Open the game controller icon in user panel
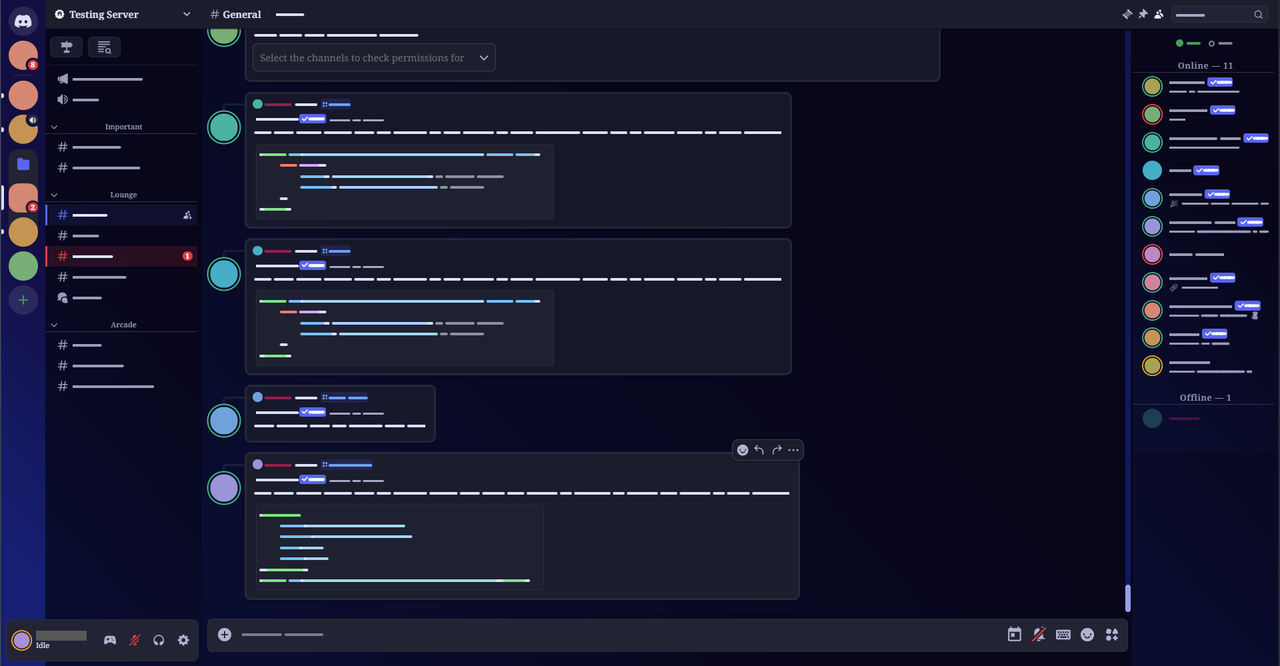The width and height of the screenshot is (1280, 666). pyautogui.click(x=110, y=640)
